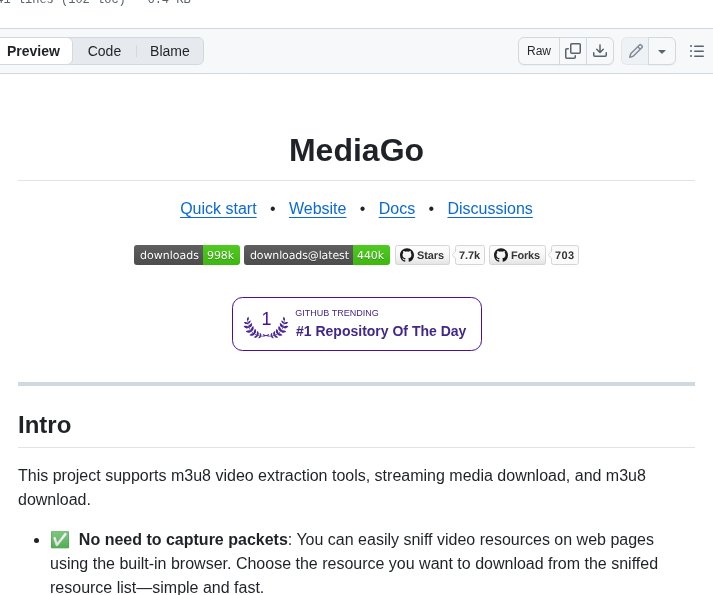Click the green checkmark emoji bullet

[x=60, y=540]
